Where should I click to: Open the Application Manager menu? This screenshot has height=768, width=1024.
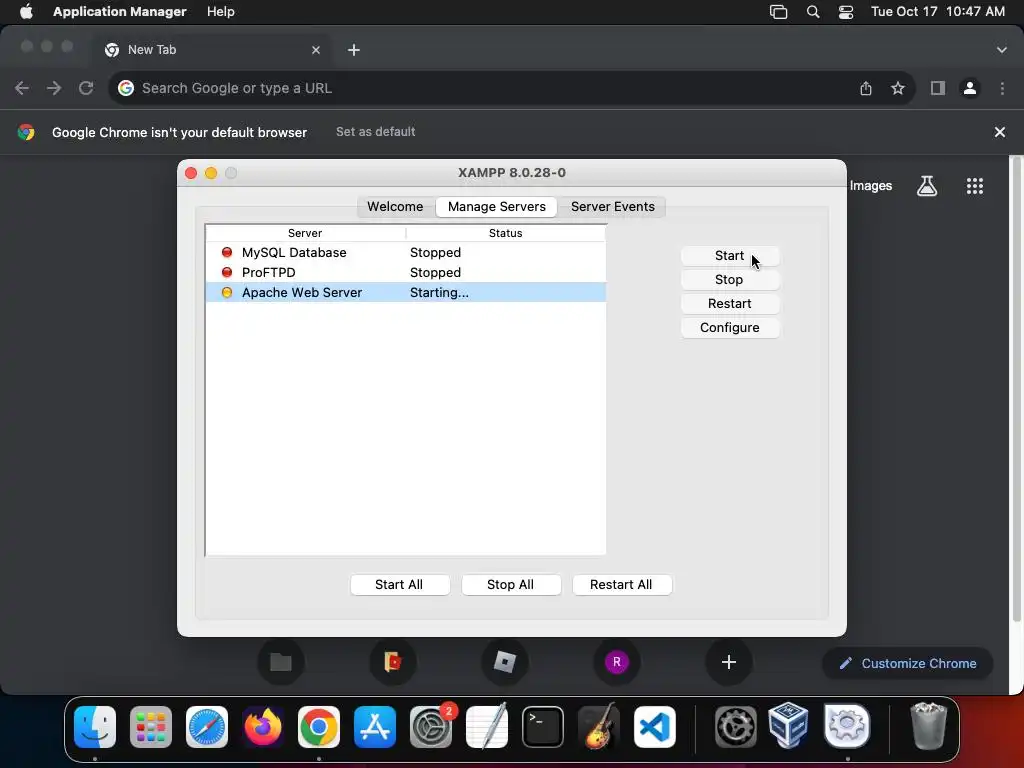120,12
